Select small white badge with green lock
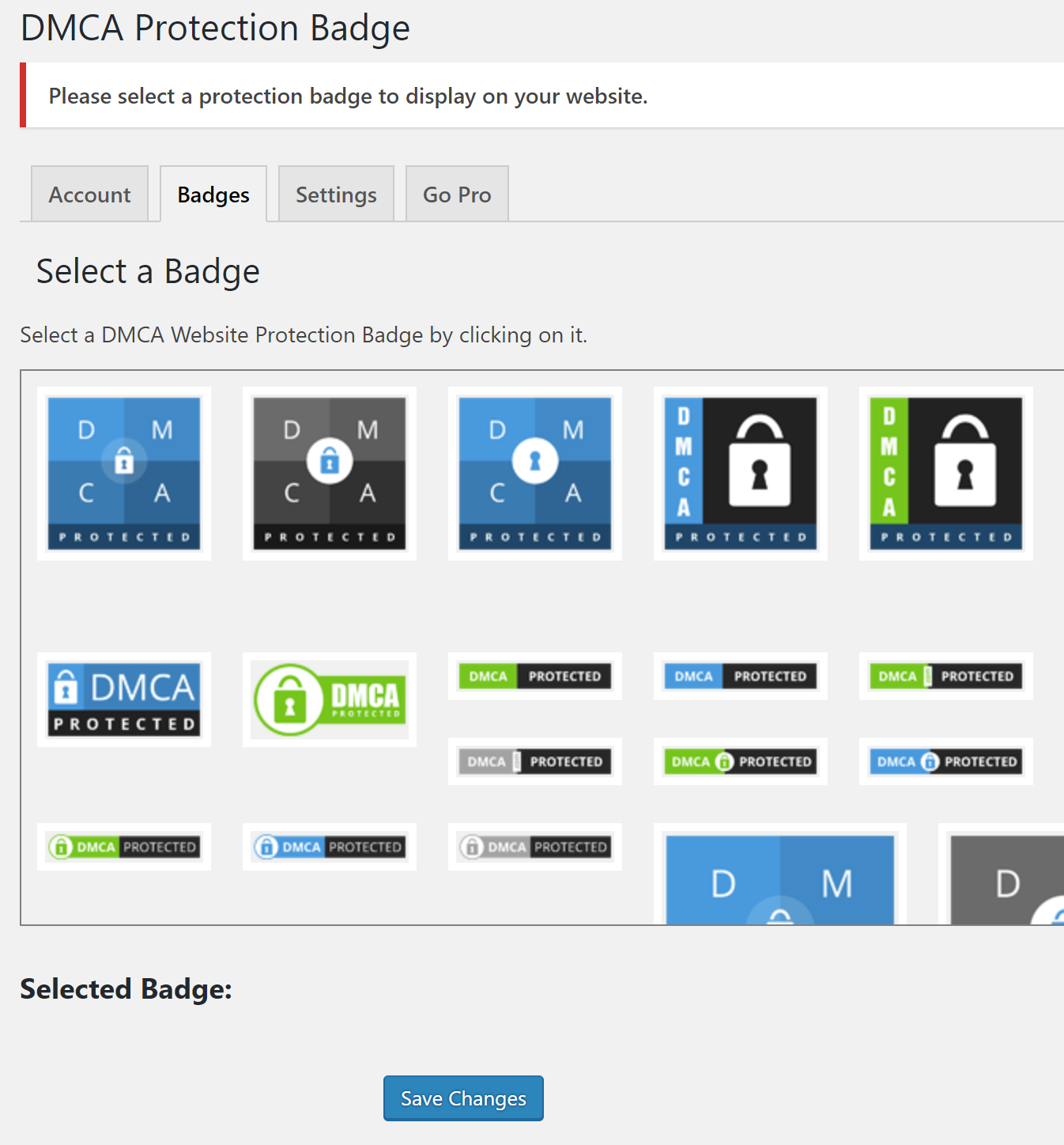This screenshot has height=1145, width=1064. tap(124, 847)
